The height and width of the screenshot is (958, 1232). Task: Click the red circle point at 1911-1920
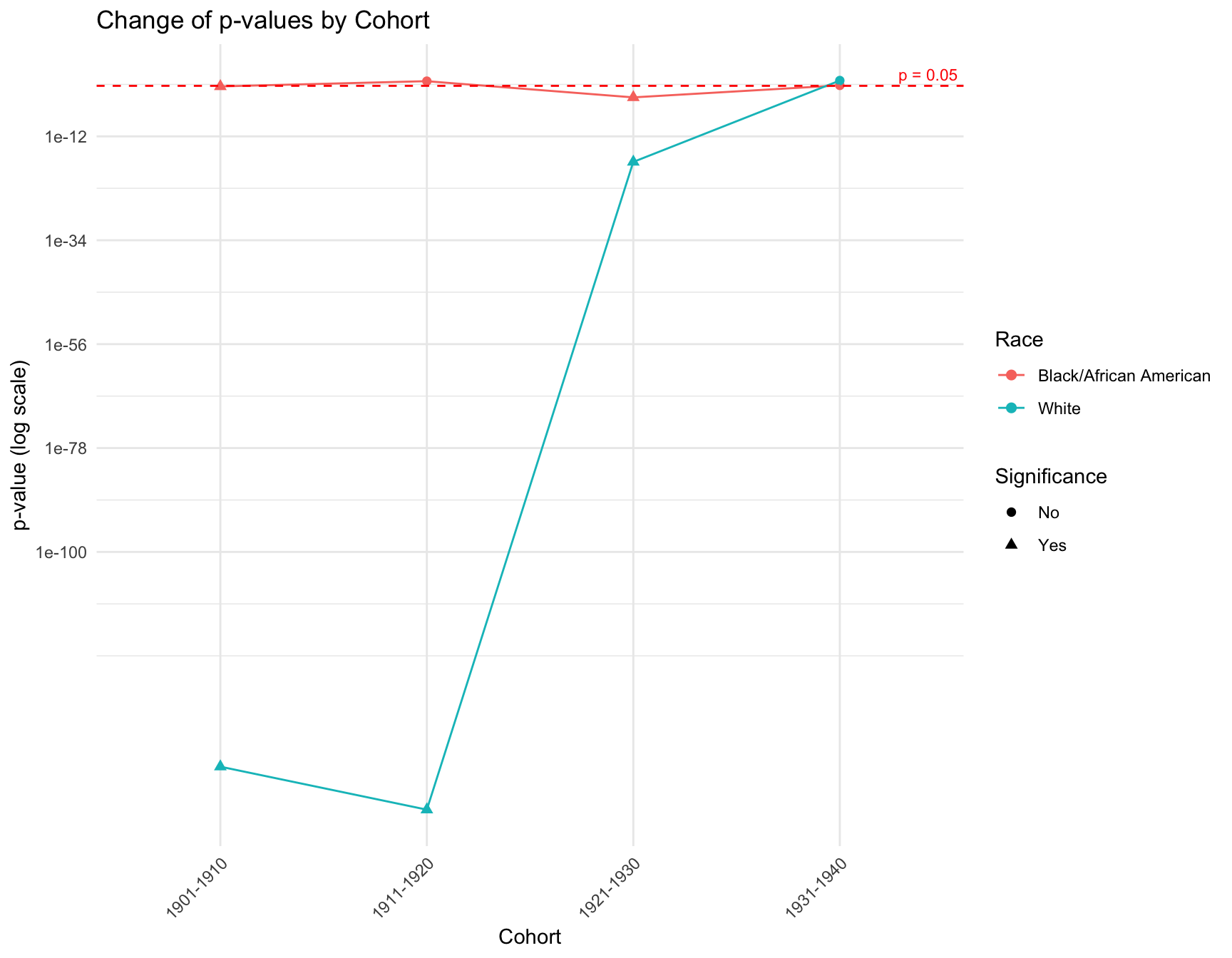tap(426, 81)
